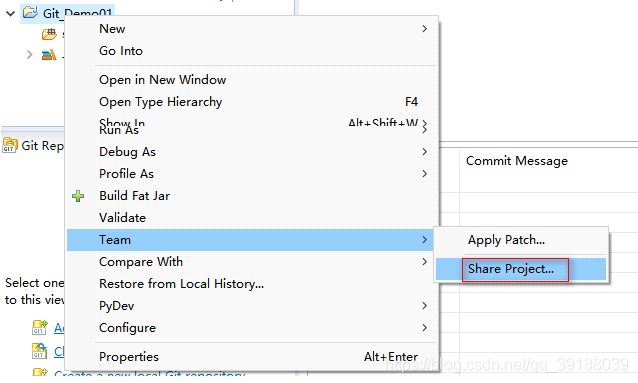Image resolution: width=638 pixels, height=383 pixels.
Task: Click the Git Repositories tab label
Action: click(42, 146)
